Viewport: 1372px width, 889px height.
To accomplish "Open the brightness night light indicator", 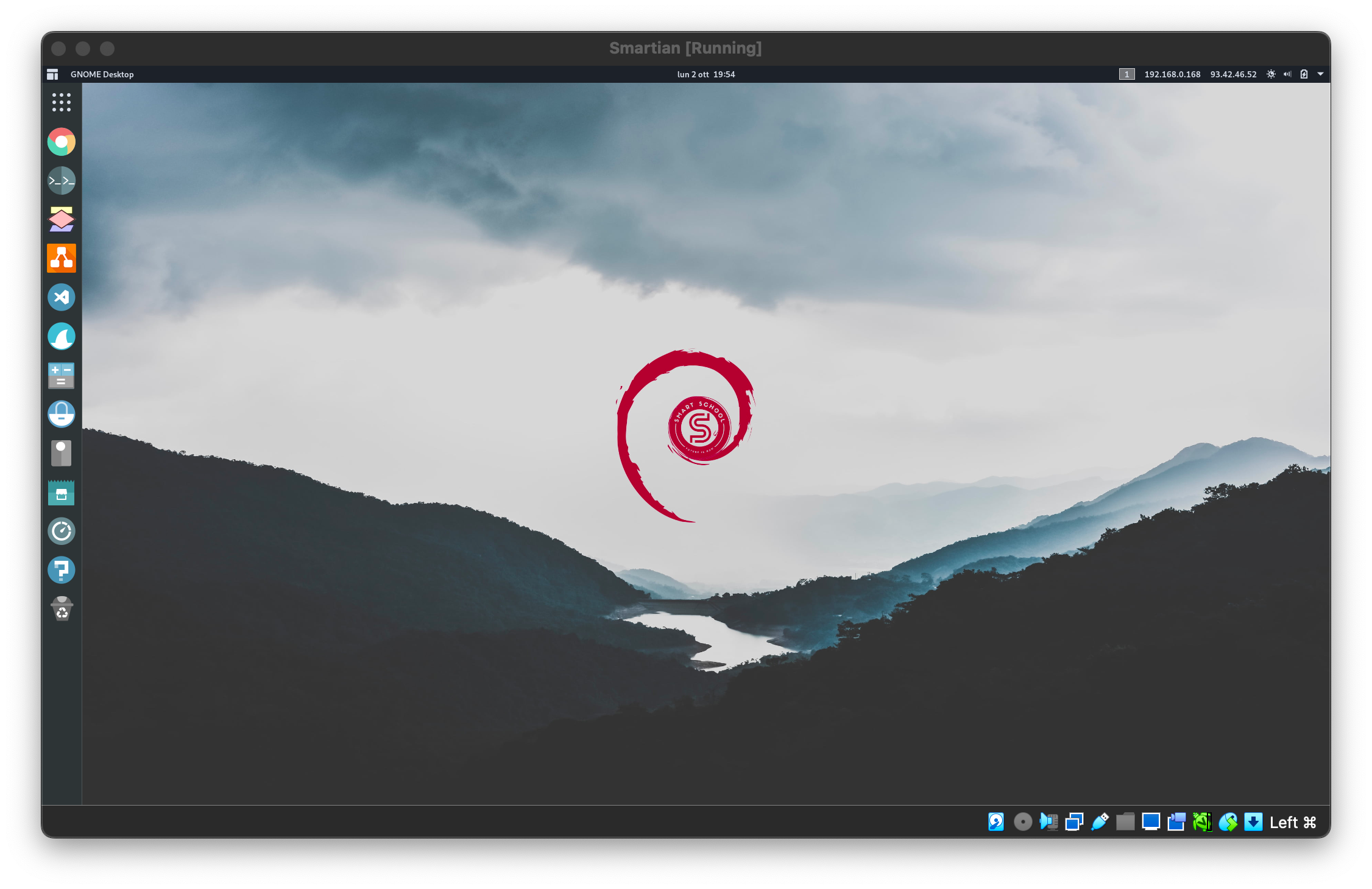I will point(1271,74).
